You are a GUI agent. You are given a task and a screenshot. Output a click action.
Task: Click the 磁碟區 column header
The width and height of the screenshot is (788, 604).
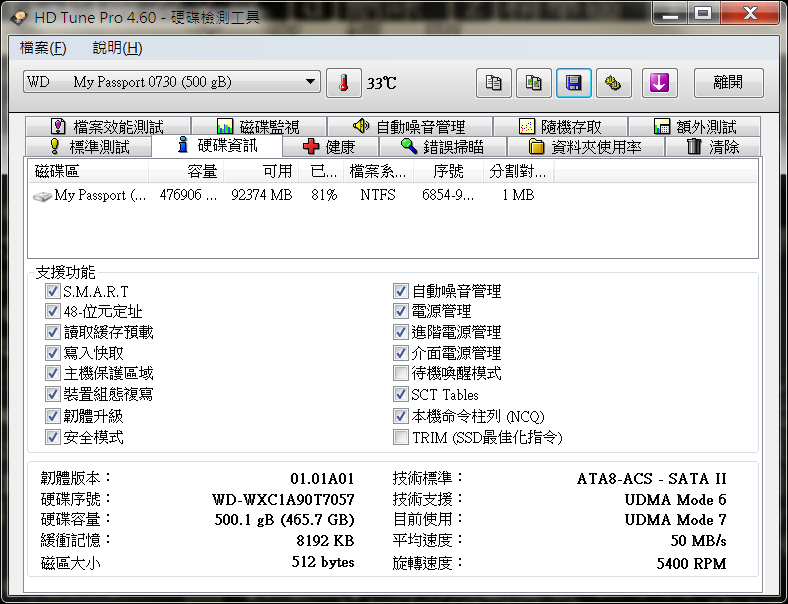pyautogui.click(x=88, y=171)
